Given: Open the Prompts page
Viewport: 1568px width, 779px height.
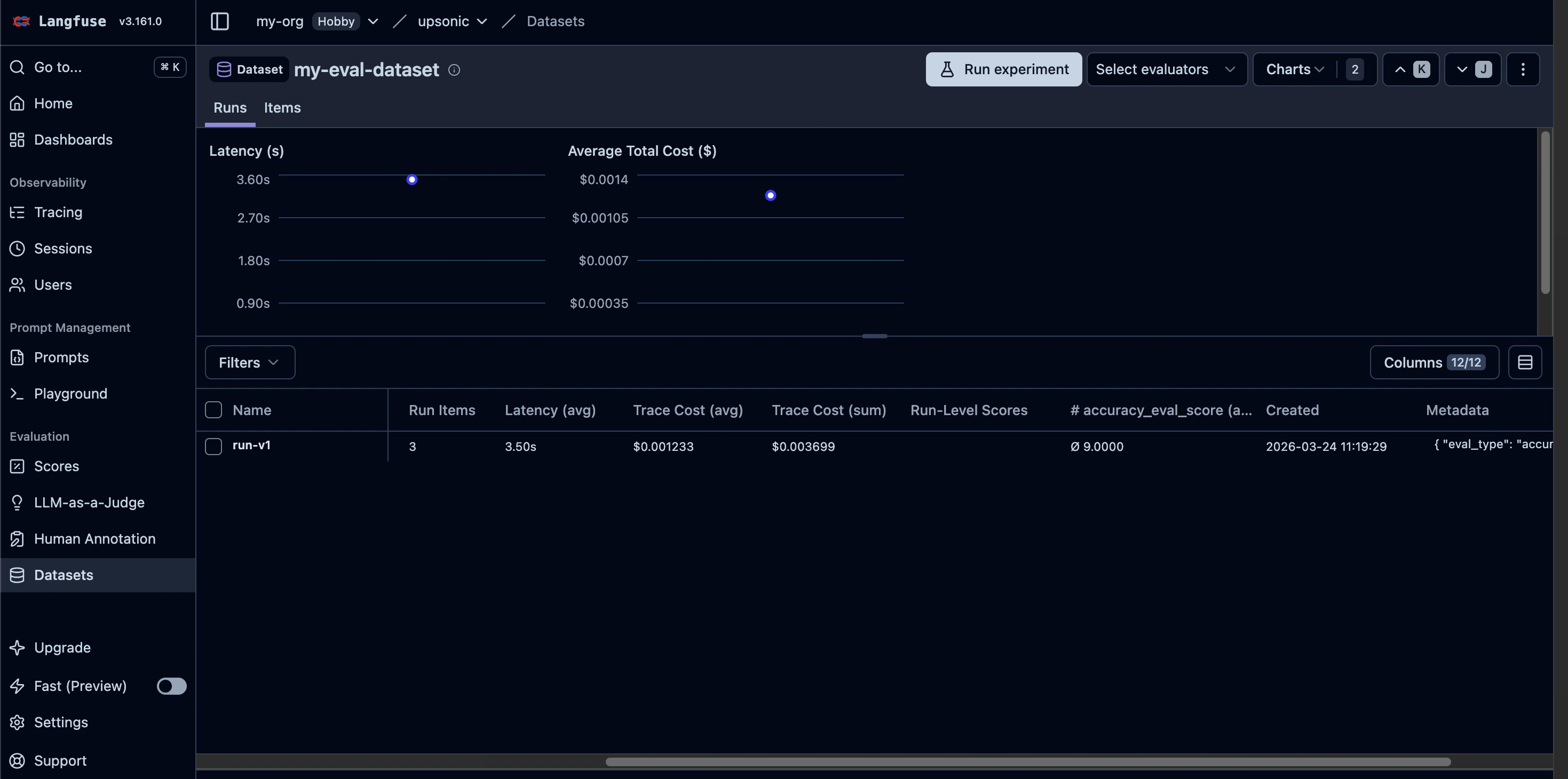Looking at the screenshot, I should click(61, 357).
